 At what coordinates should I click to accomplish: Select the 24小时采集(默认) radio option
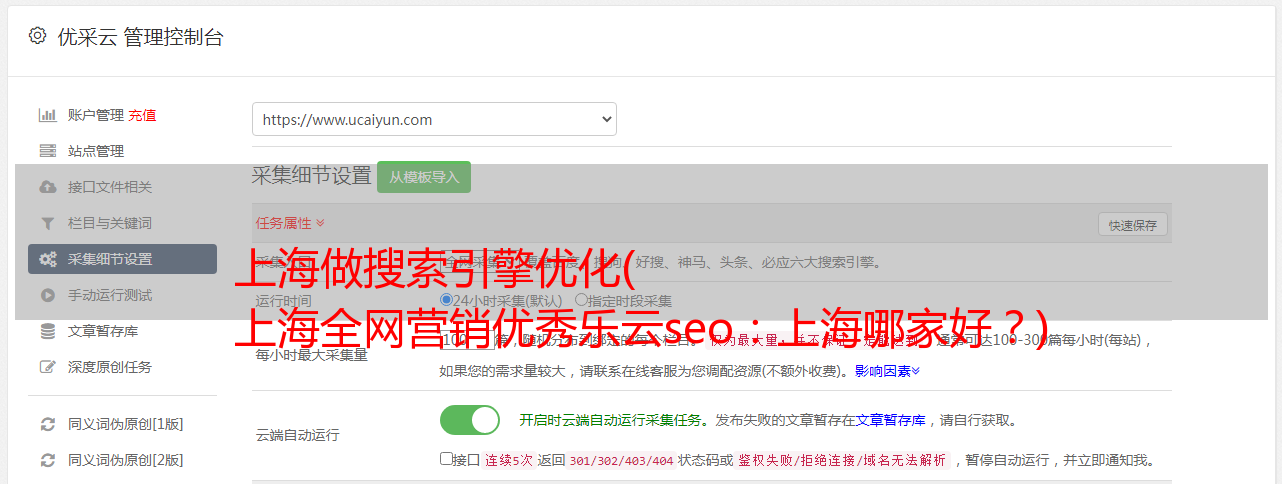[447, 299]
